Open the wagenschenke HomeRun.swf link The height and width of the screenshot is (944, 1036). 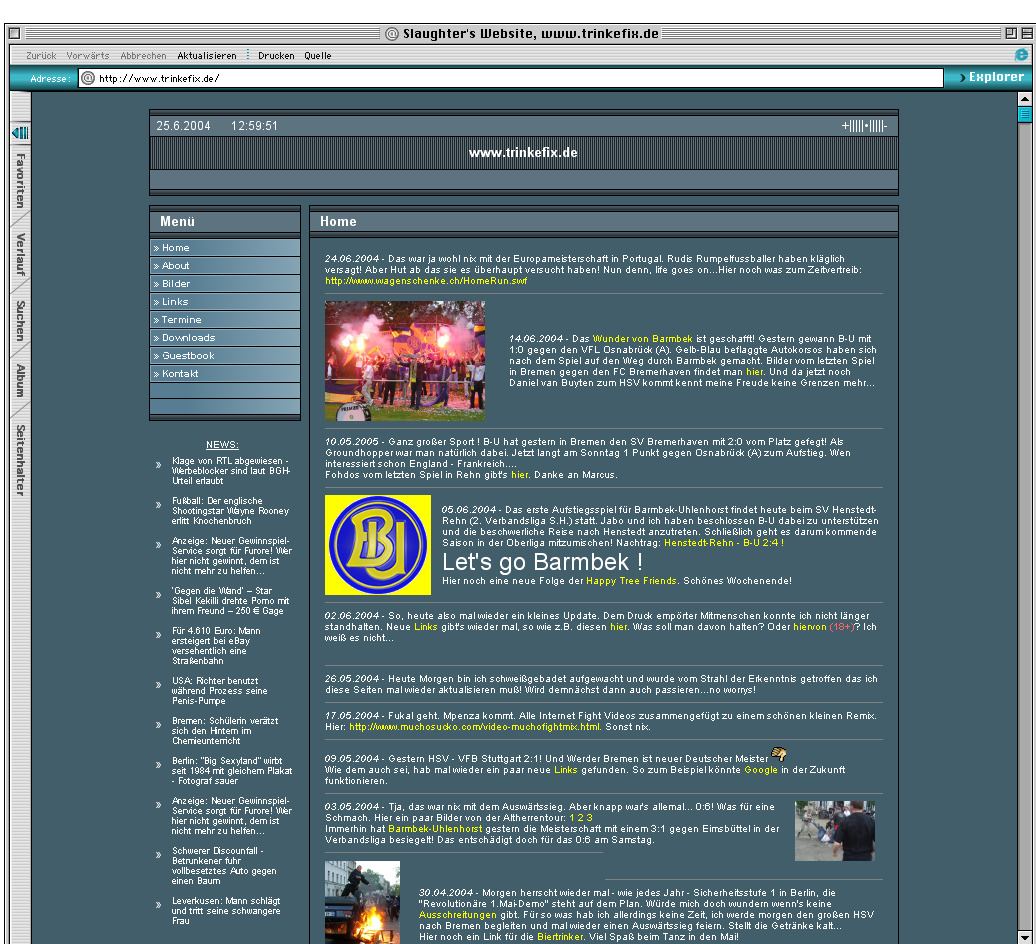(426, 281)
